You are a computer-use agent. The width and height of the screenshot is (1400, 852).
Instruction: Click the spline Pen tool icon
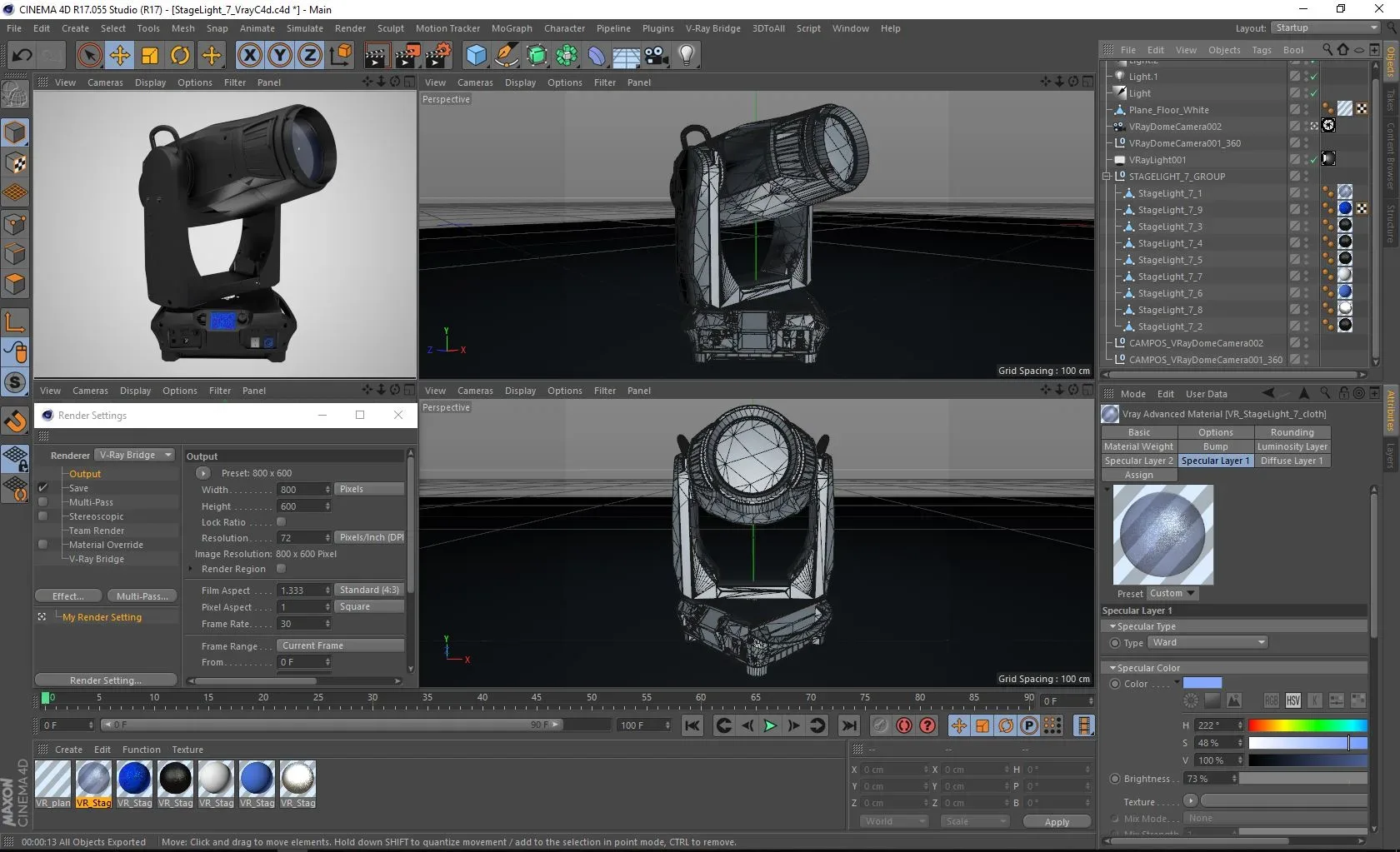pyautogui.click(x=506, y=56)
